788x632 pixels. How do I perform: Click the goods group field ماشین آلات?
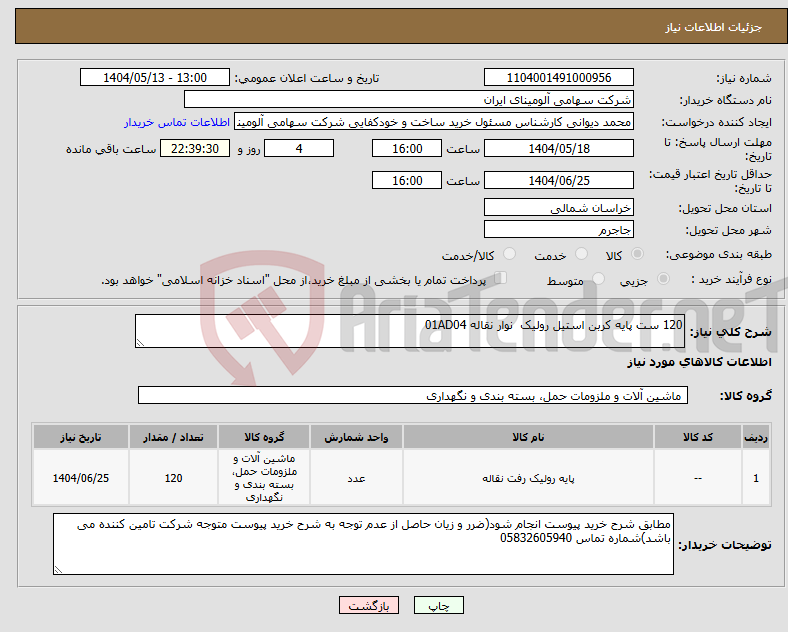pyautogui.click(x=413, y=395)
